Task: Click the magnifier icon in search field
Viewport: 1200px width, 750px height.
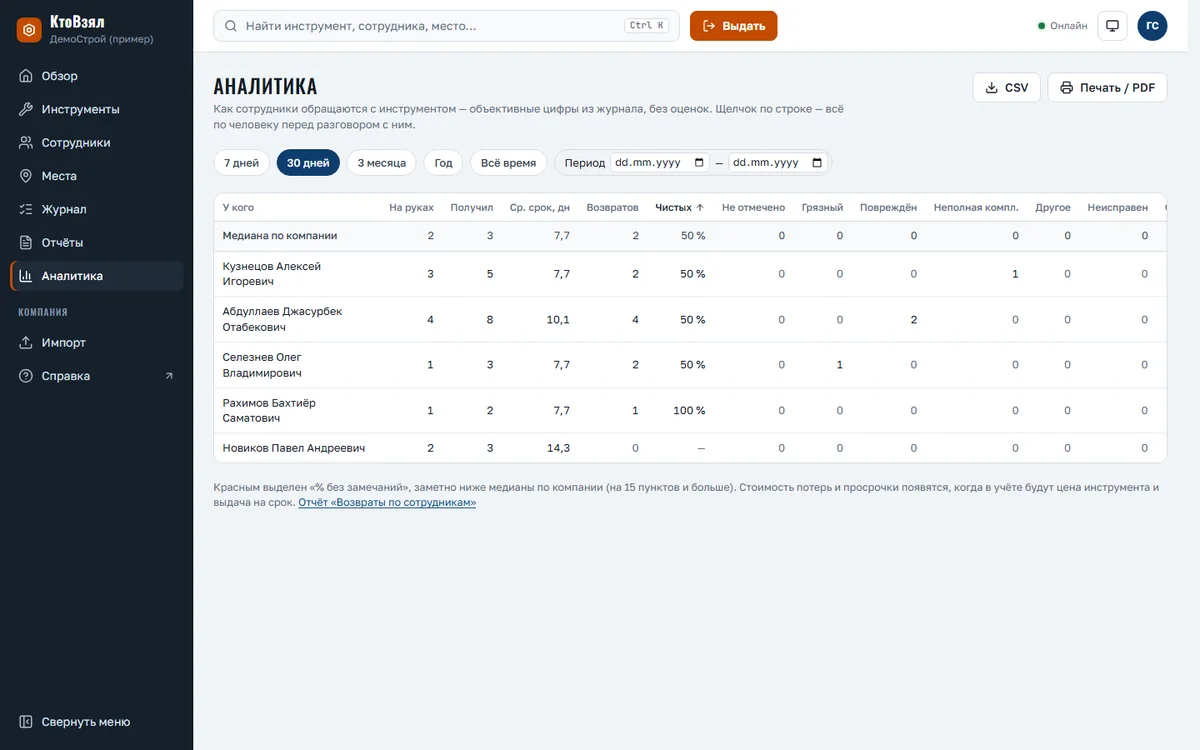Action: pyautogui.click(x=231, y=26)
